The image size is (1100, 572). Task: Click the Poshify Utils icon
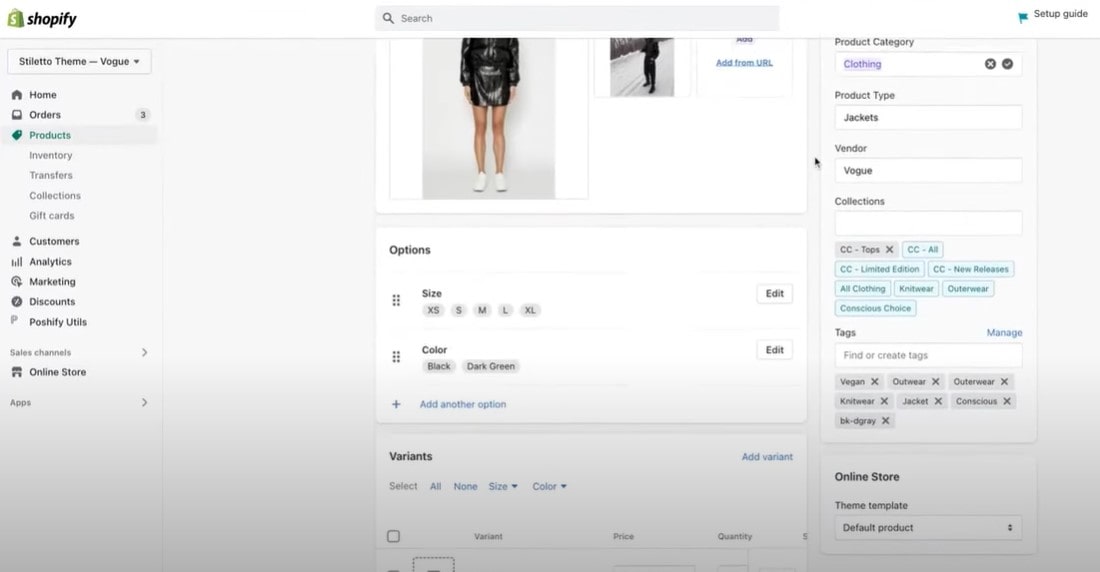point(15,320)
